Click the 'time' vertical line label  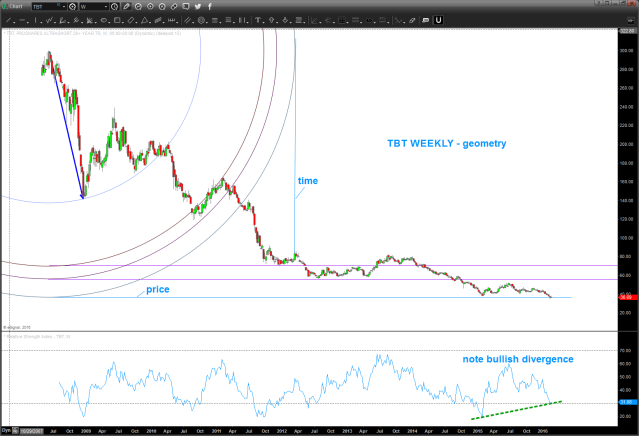click(308, 181)
